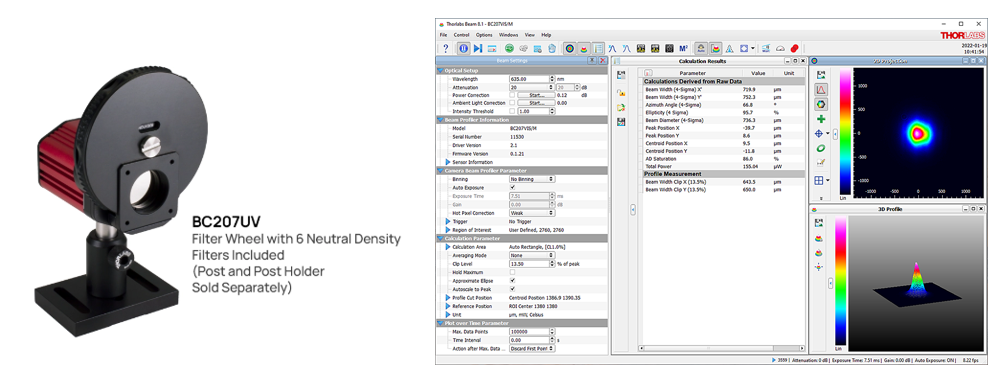1002x375 pixels.
Task: Open the Control menu
Action: [x=461, y=34]
